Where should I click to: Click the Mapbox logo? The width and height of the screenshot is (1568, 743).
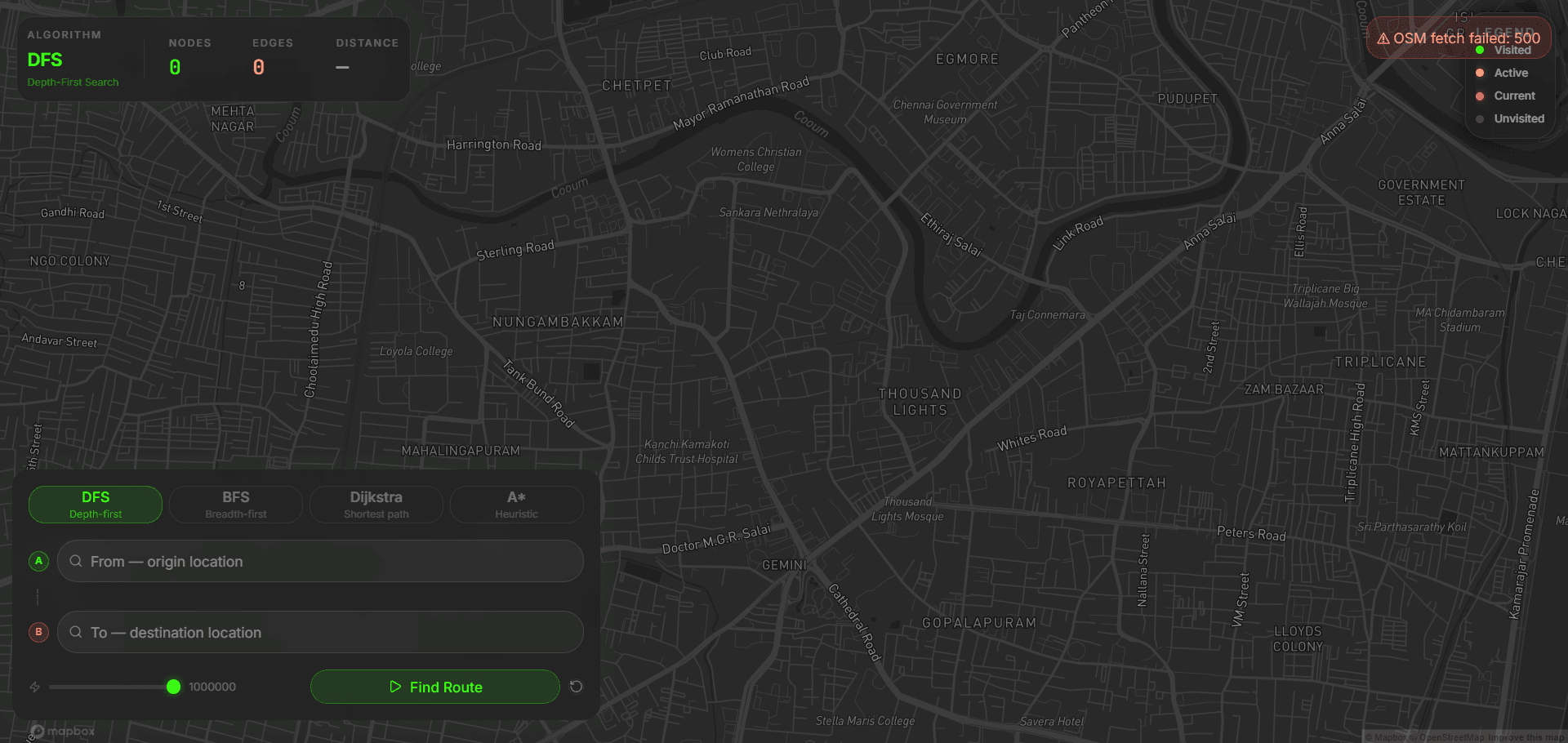coord(63,731)
